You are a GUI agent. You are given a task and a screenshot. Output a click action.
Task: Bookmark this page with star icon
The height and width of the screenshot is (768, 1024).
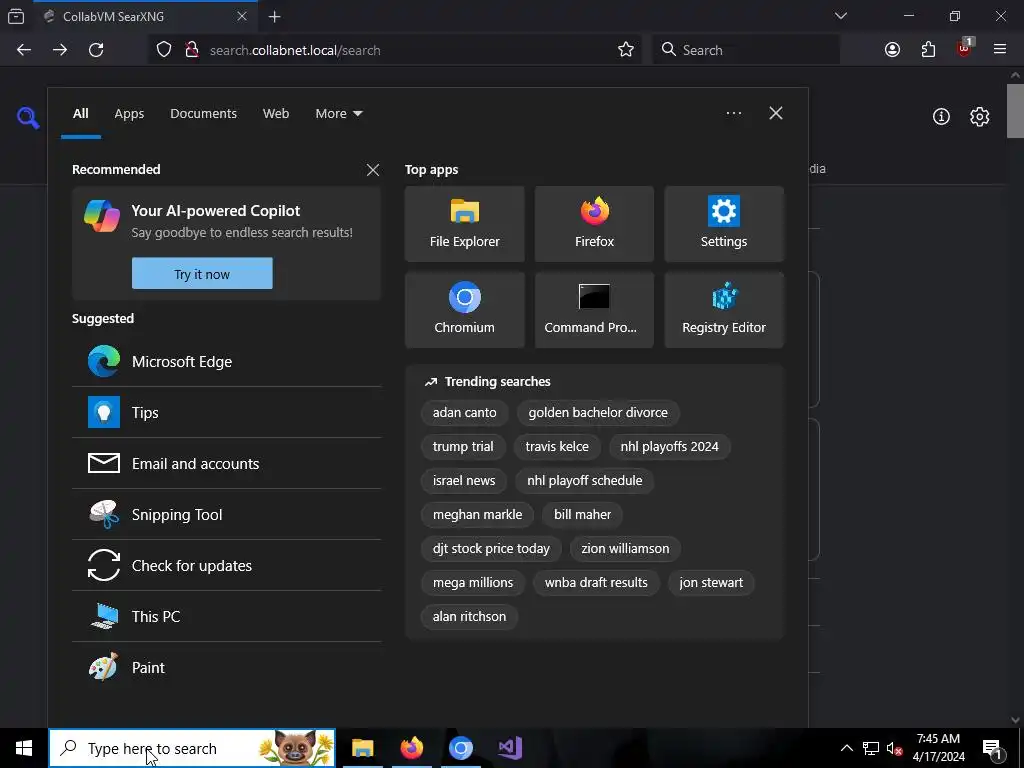pos(626,50)
